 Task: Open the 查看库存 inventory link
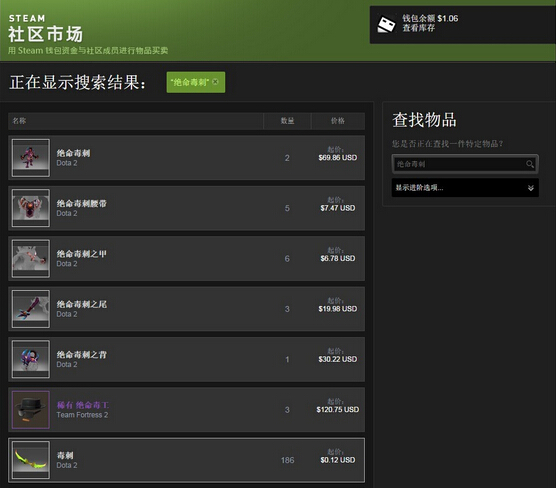[x=418, y=28]
